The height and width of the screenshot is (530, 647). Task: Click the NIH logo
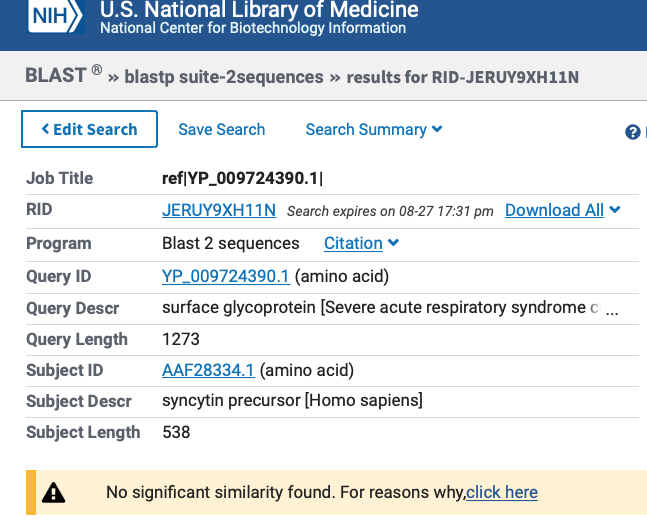pos(56,16)
